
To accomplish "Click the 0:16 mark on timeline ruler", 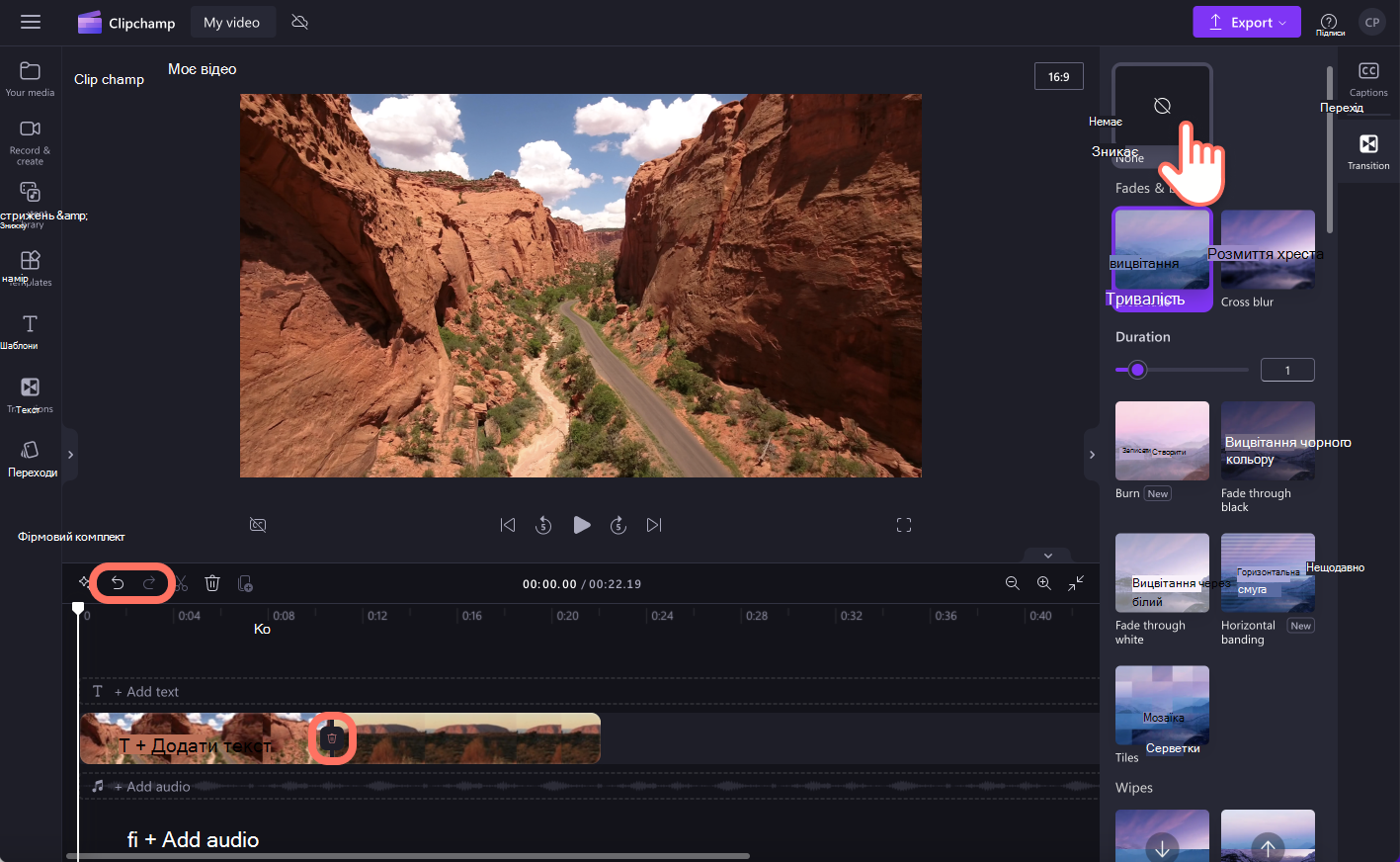I will pyautogui.click(x=472, y=615).
